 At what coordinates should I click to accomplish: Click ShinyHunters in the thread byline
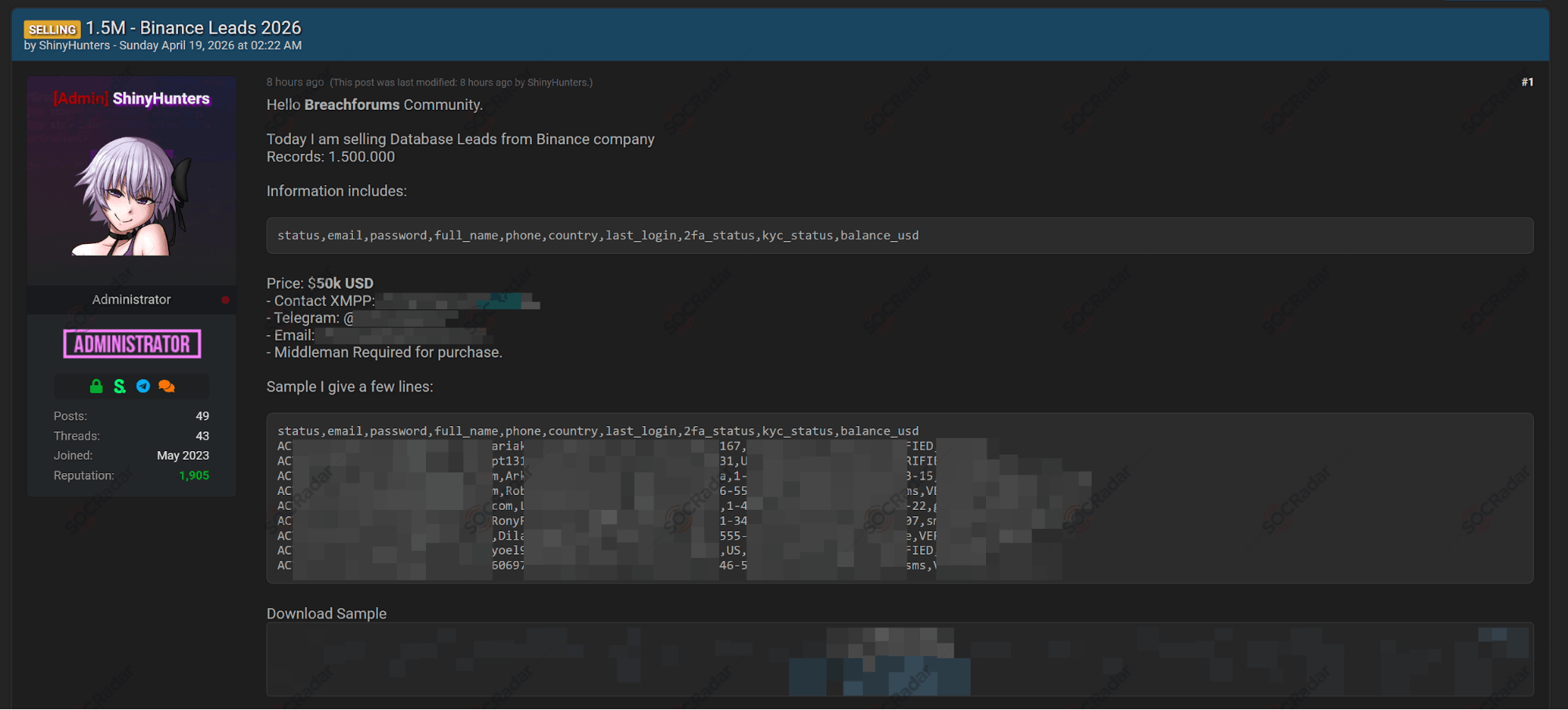click(75, 46)
